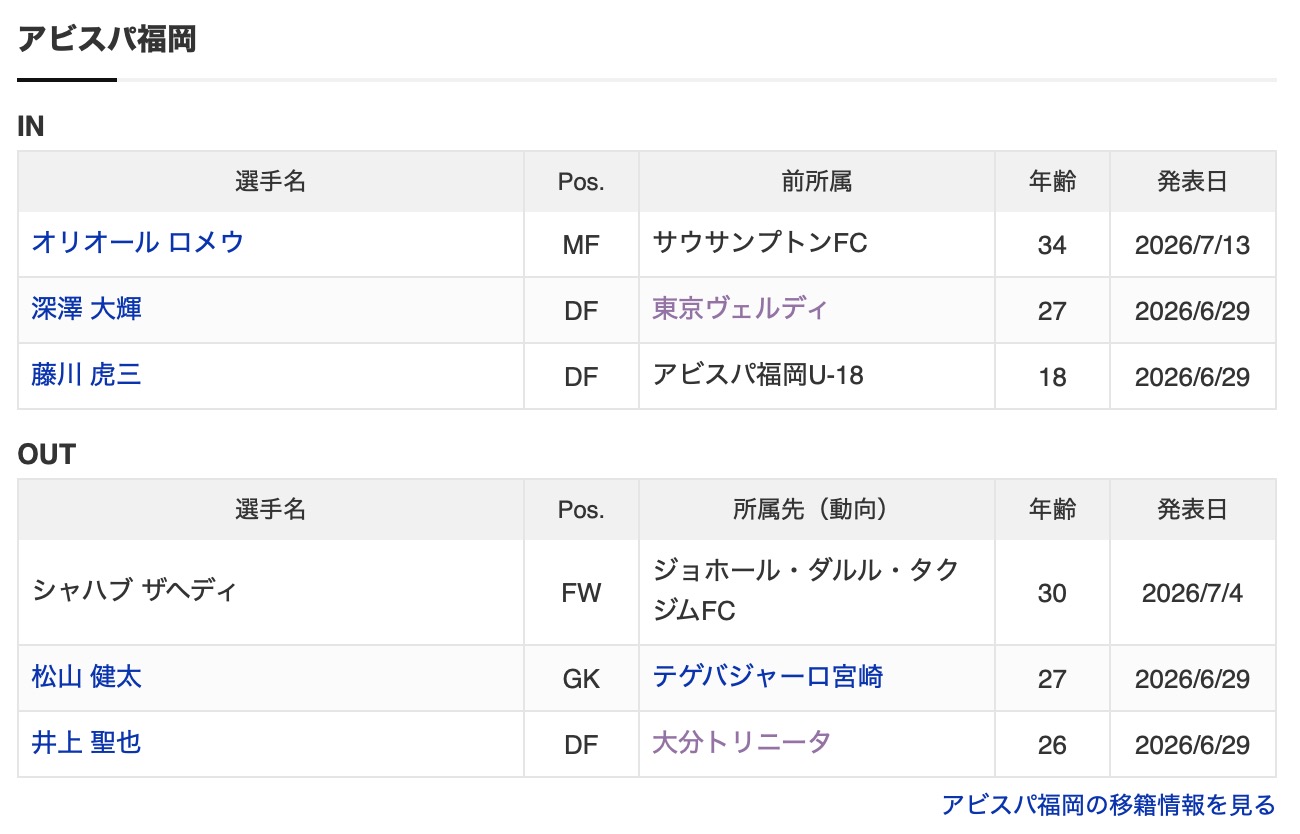
Task: Follow the 大分トリニータ club link
Action: click(742, 743)
